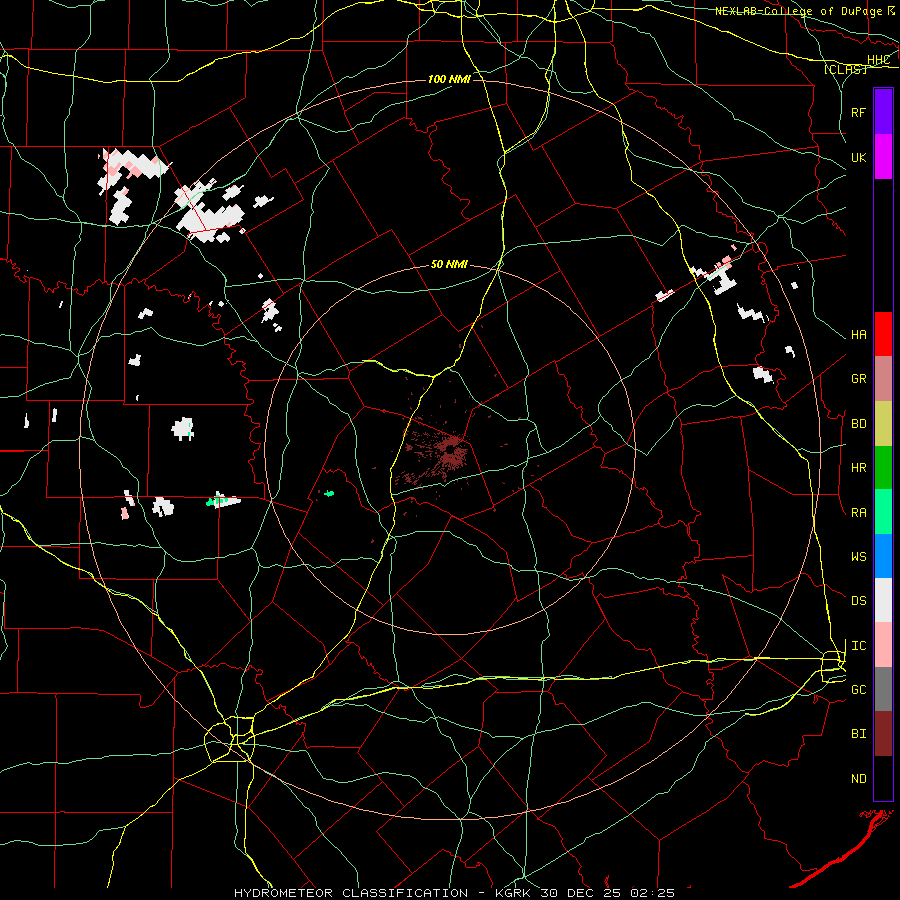Click the [CLAS] units label
The image size is (900, 900).
[845, 69]
